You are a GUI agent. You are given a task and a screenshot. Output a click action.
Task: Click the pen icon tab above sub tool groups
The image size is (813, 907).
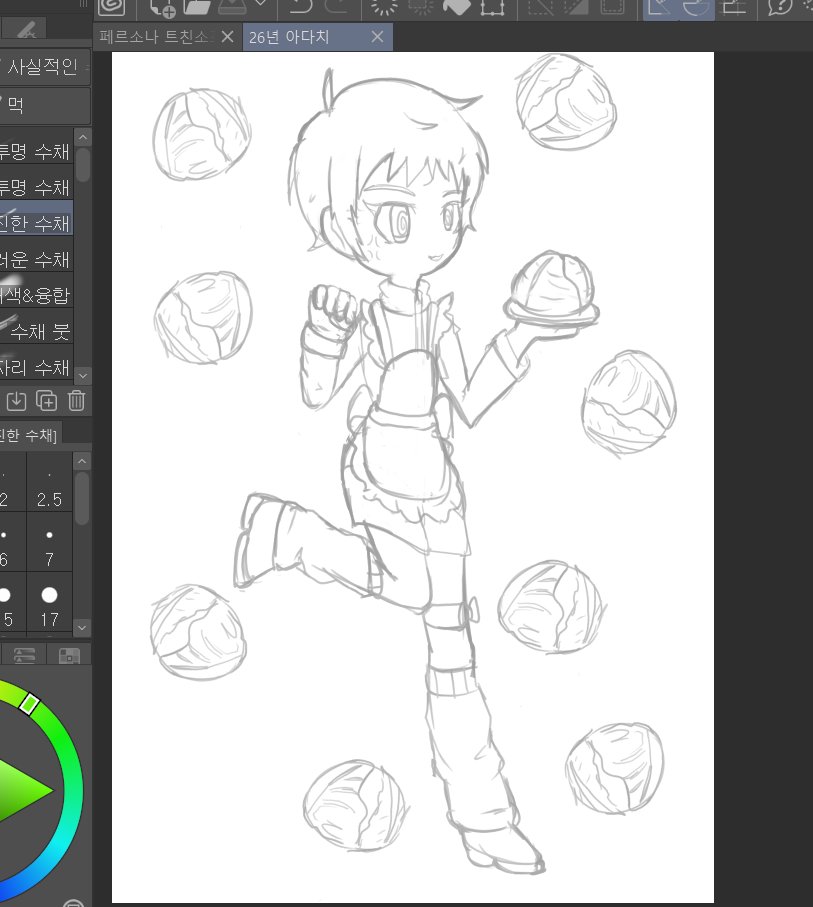[25, 29]
